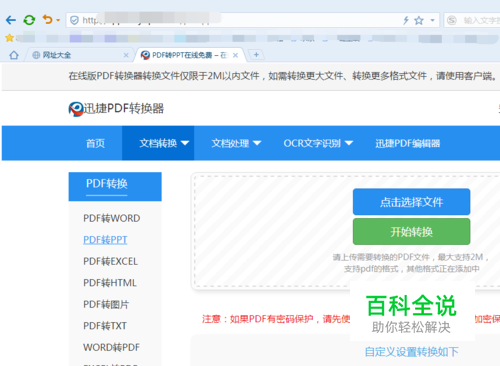The image size is (500, 366).
Task: Open the undo arrow dropdown
Action: 58,20
